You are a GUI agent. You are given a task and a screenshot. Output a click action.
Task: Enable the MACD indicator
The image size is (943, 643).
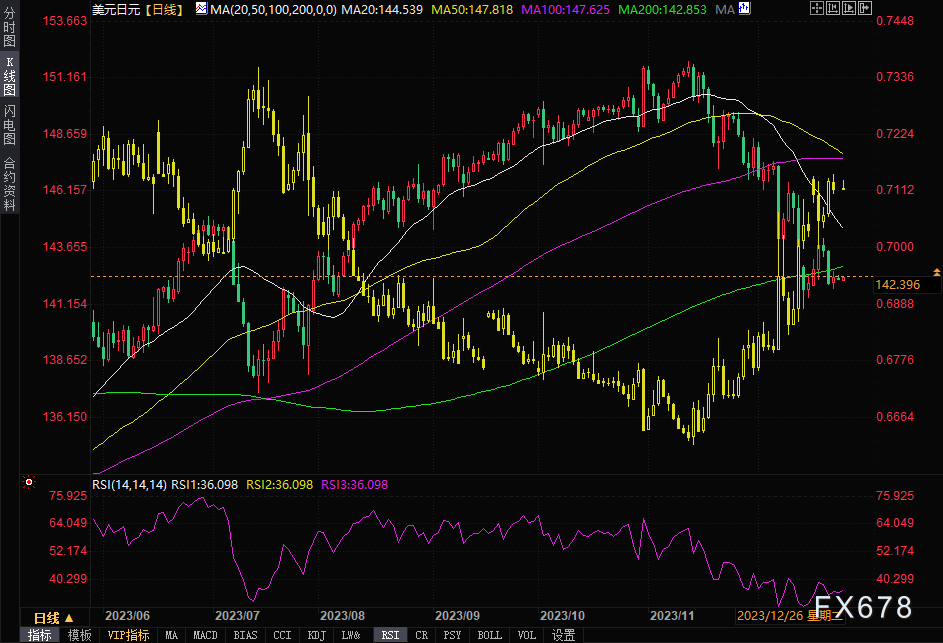coord(205,635)
